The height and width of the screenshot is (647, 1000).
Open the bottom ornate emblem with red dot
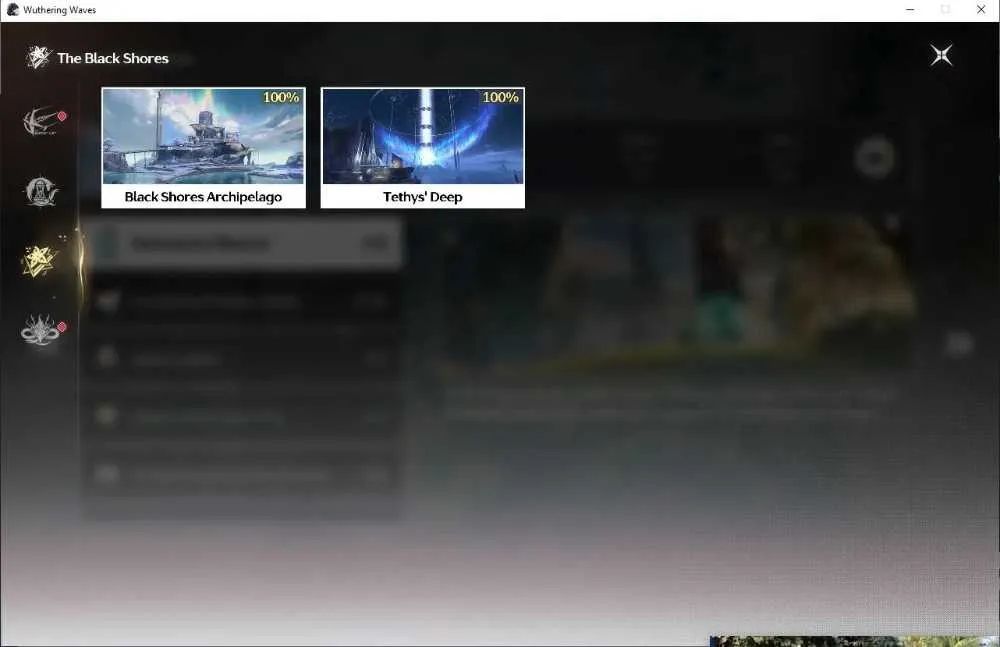pyautogui.click(x=40, y=331)
